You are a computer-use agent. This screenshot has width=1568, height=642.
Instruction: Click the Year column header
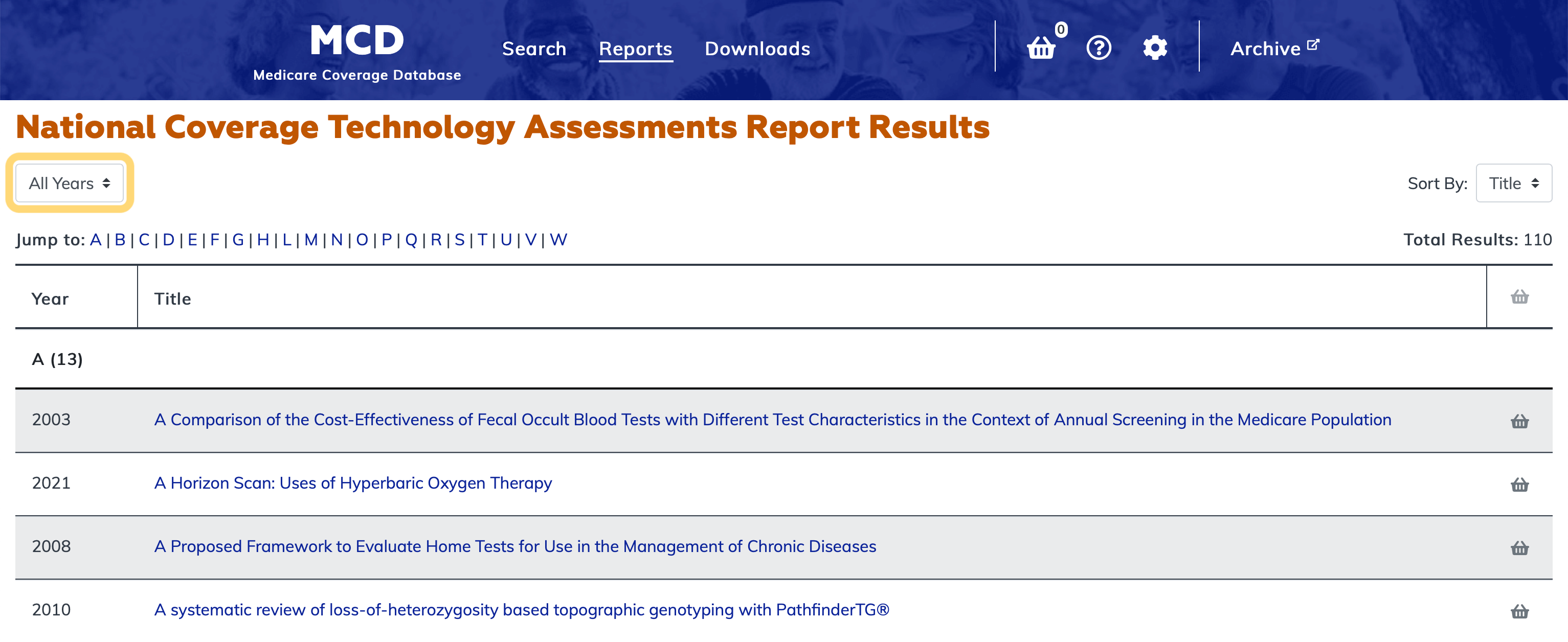[50, 299]
